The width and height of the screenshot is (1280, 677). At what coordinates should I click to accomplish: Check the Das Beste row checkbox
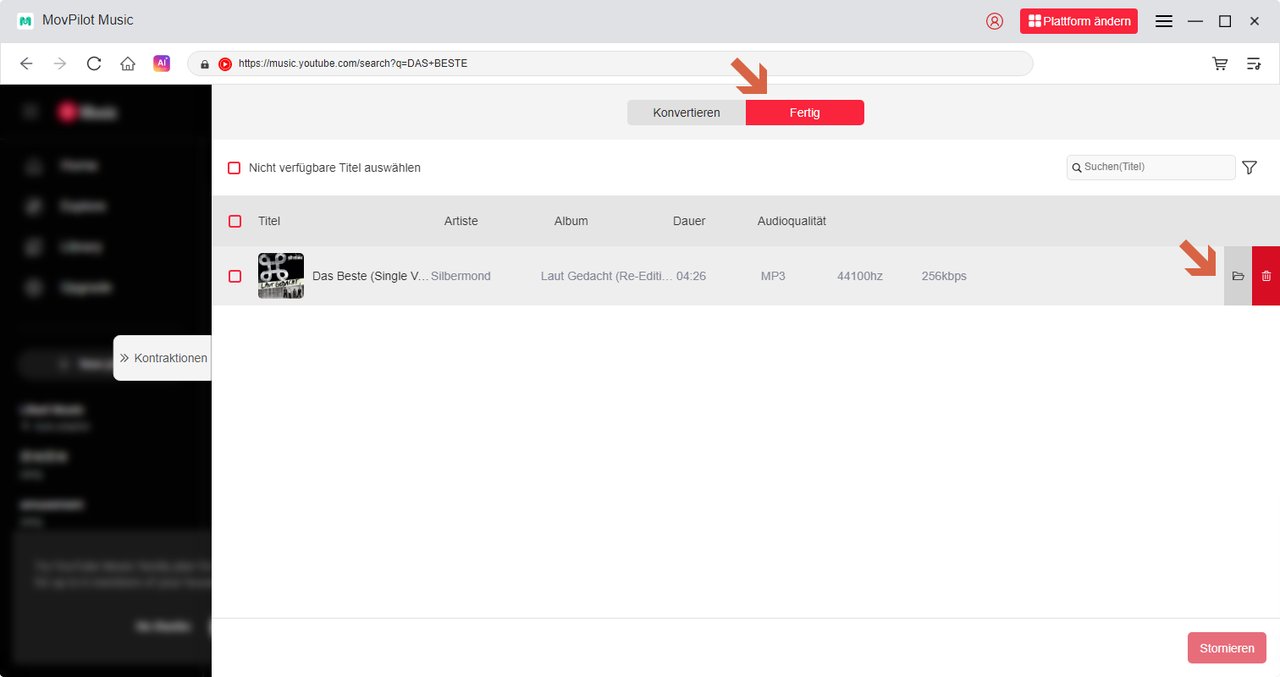pos(235,276)
